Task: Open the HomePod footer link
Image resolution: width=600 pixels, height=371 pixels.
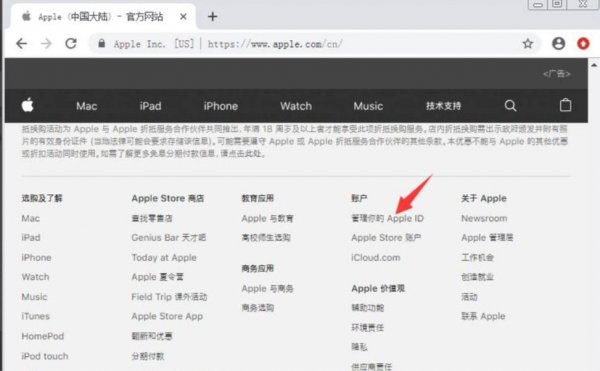Action: 43,336
